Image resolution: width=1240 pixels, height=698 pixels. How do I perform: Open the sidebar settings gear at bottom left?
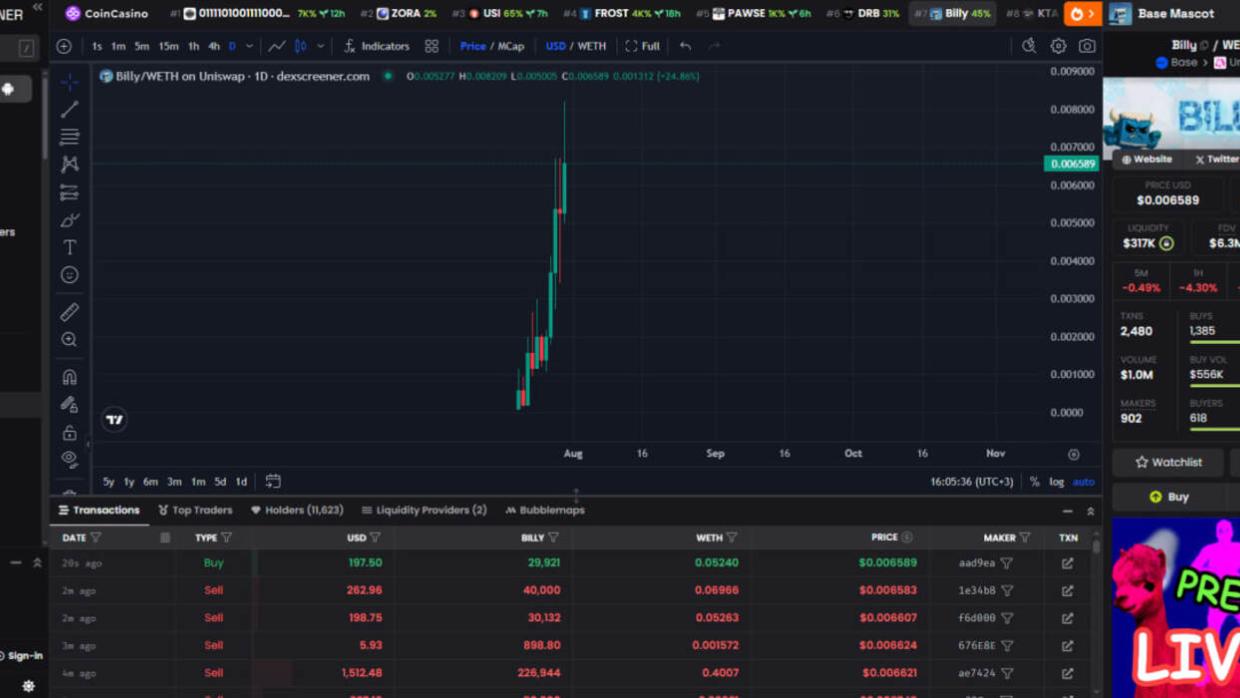click(x=28, y=686)
